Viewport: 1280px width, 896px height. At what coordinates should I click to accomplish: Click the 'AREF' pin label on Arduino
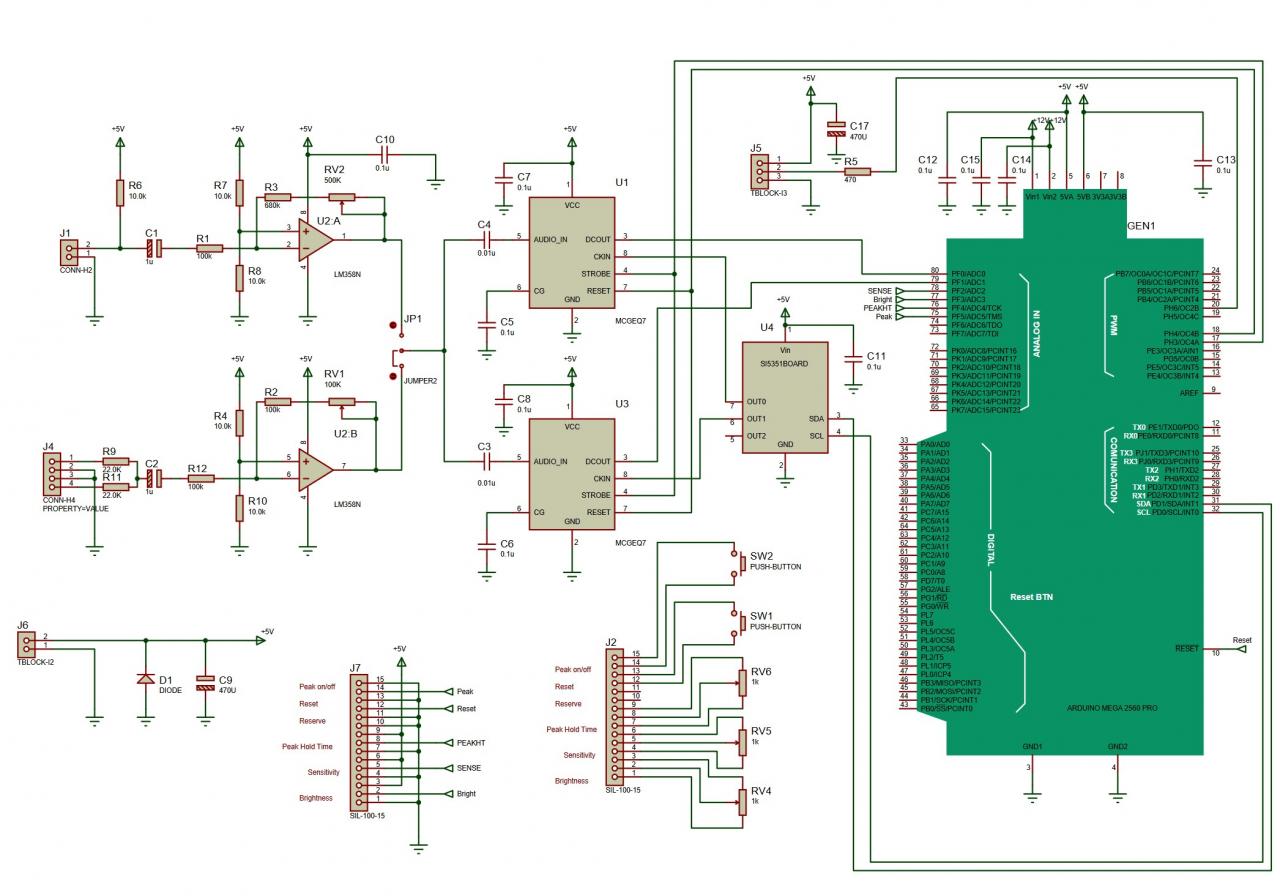pyautogui.click(x=1189, y=393)
